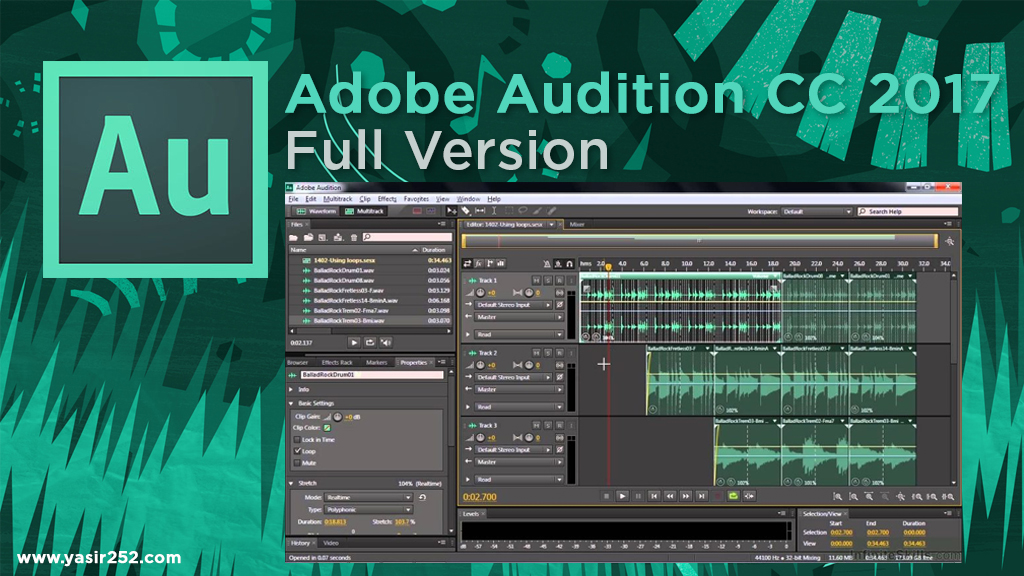Toggle loop playback in Files panel preview
The width and height of the screenshot is (1024, 576).
click(370, 342)
